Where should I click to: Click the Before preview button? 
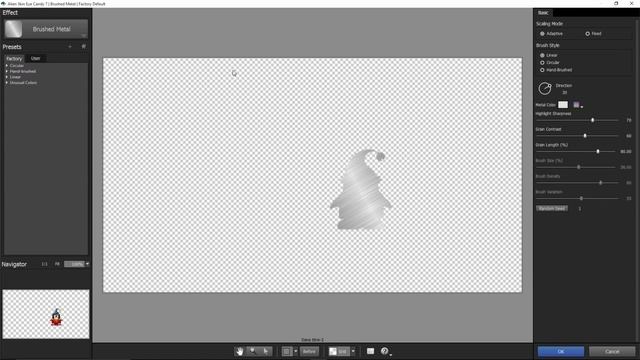[309, 351]
